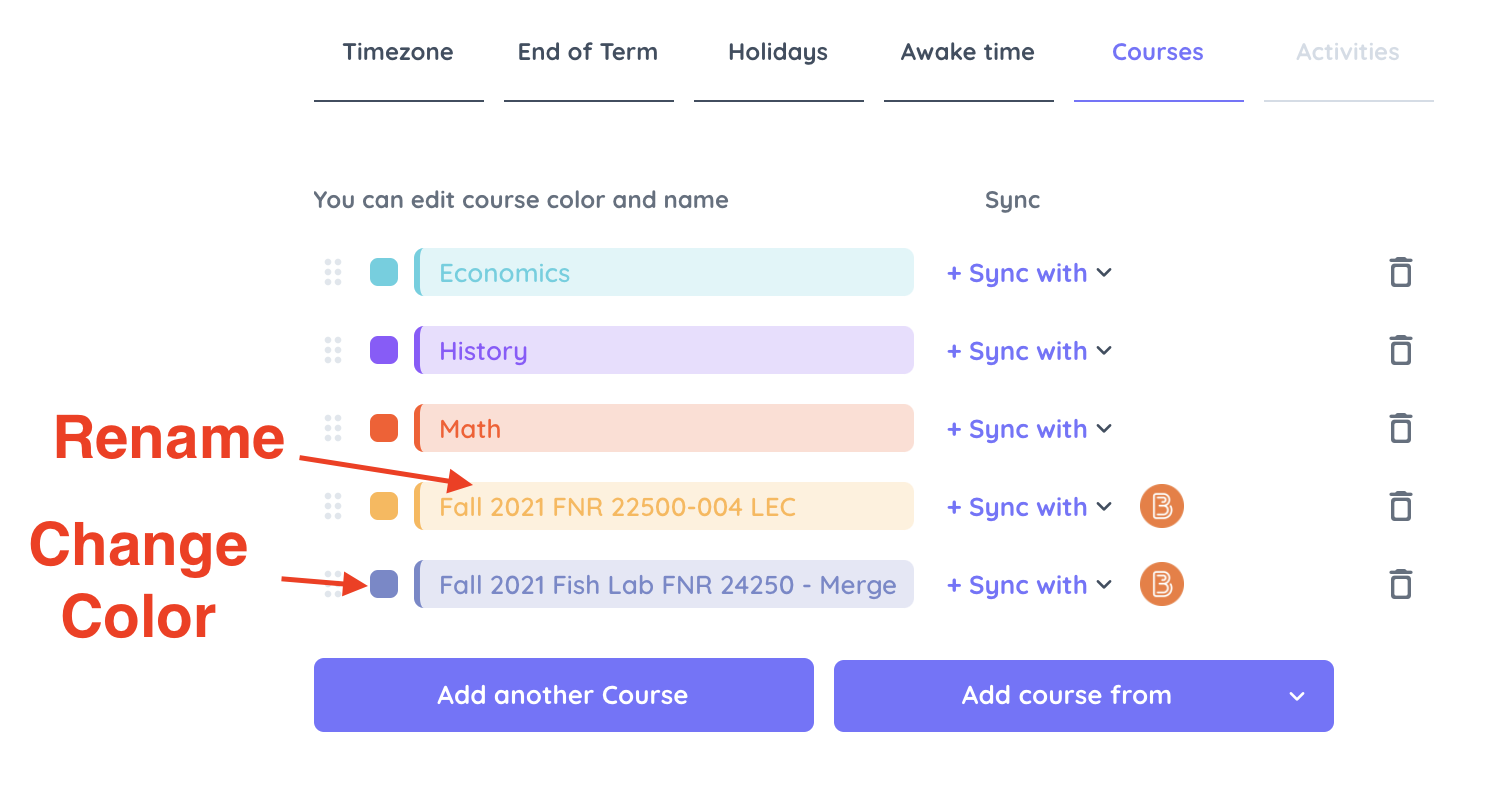Open Sync with dropdown for Economics
The width and height of the screenshot is (1500, 788).
pos(1029,273)
